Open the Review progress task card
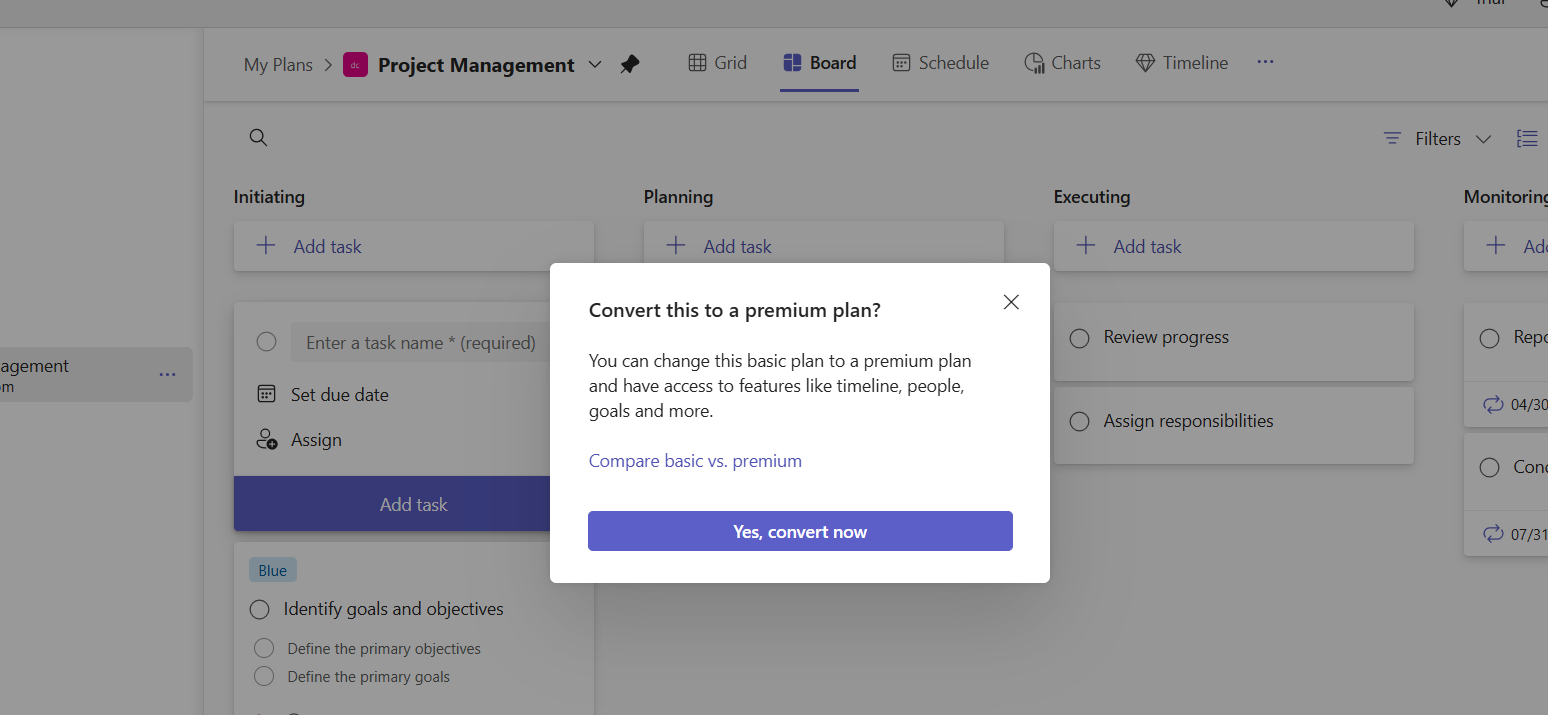This screenshot has width=1548, height=715. point(1234,341)
